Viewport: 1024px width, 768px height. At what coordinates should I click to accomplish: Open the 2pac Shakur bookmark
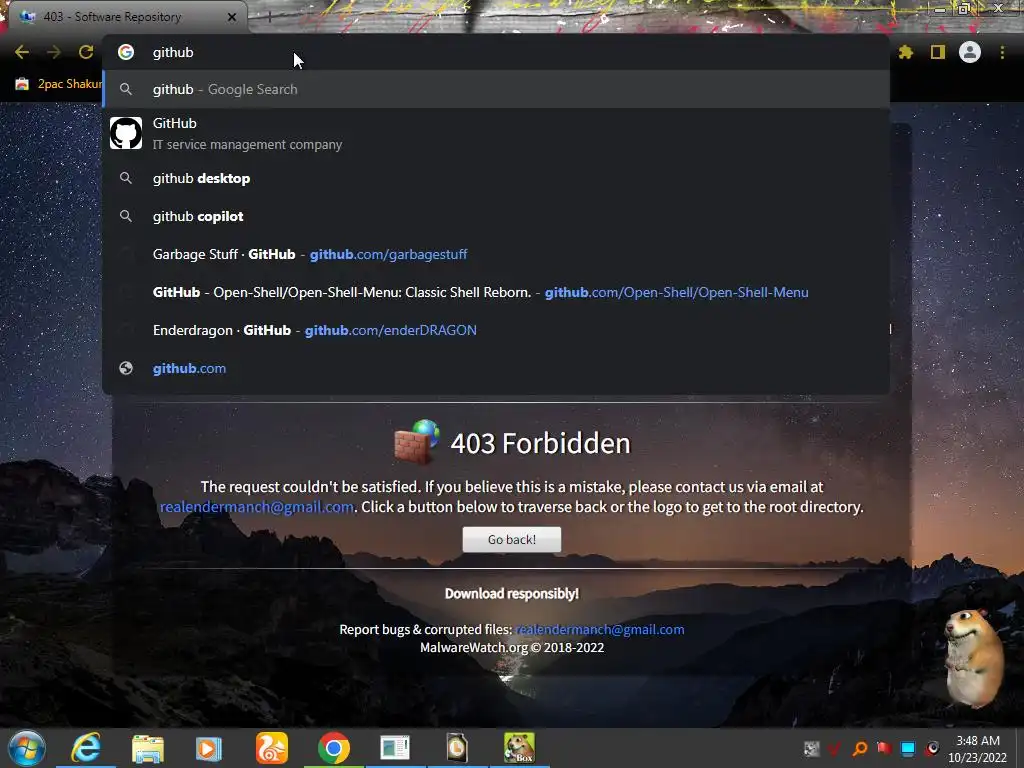click(59, 84)
